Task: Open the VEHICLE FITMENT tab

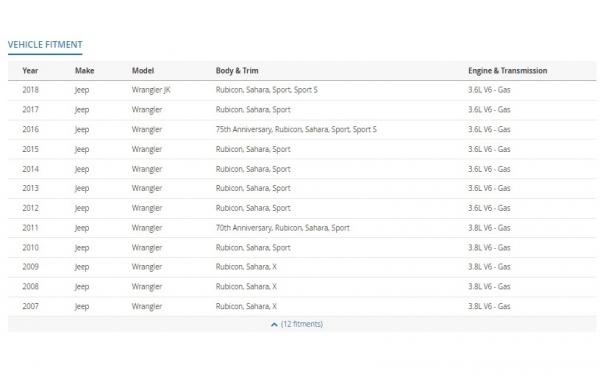Action: (45, 45)
